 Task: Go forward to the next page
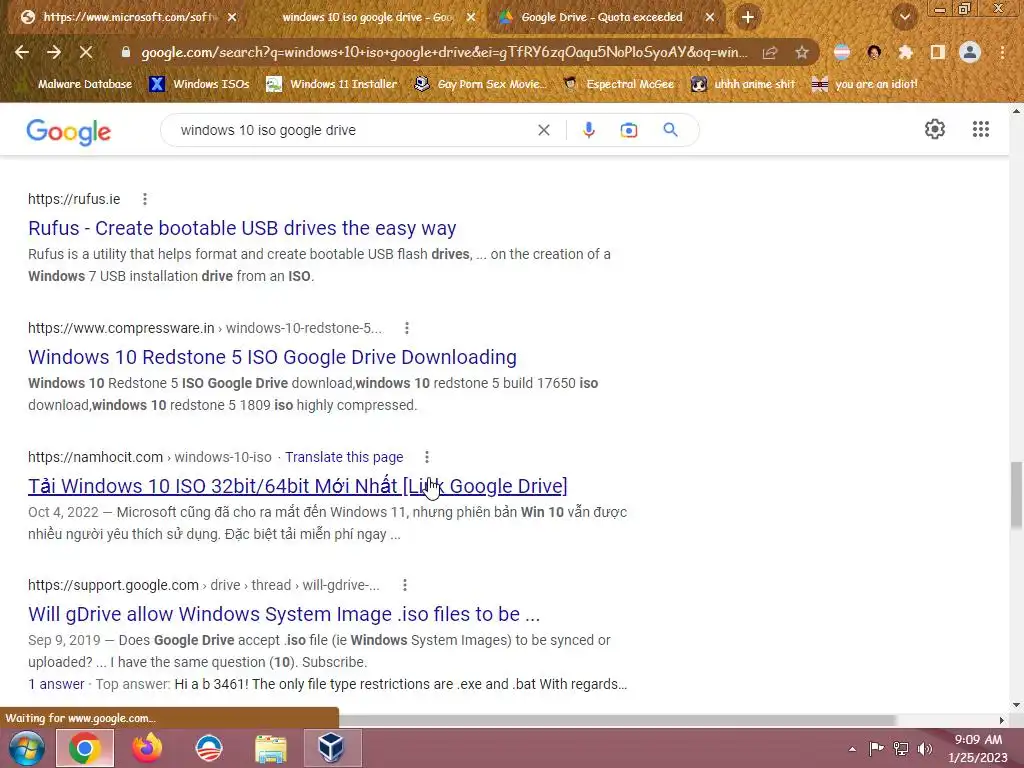(x=54, y=52)
